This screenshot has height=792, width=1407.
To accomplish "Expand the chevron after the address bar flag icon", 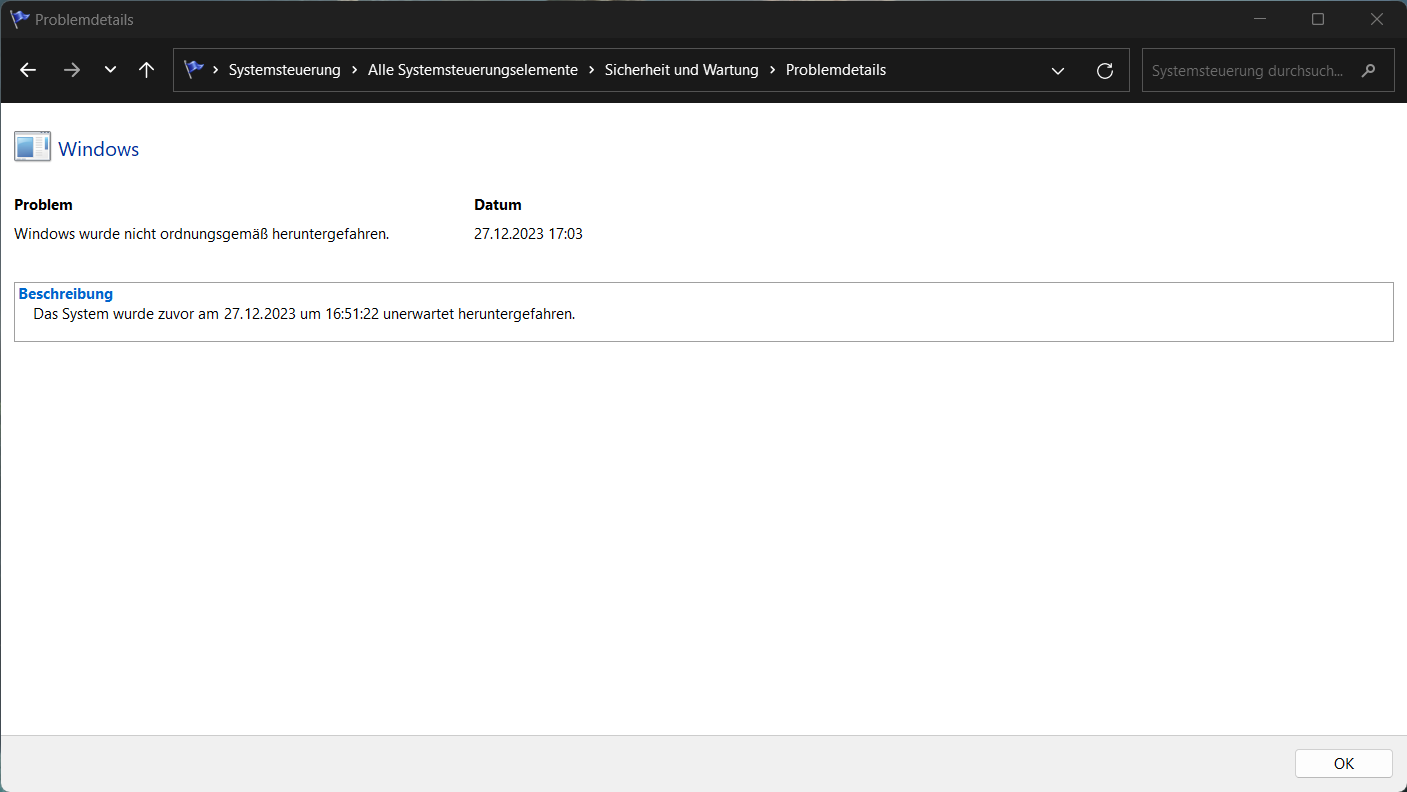I will pyautogui.click(x=216, y=70).
